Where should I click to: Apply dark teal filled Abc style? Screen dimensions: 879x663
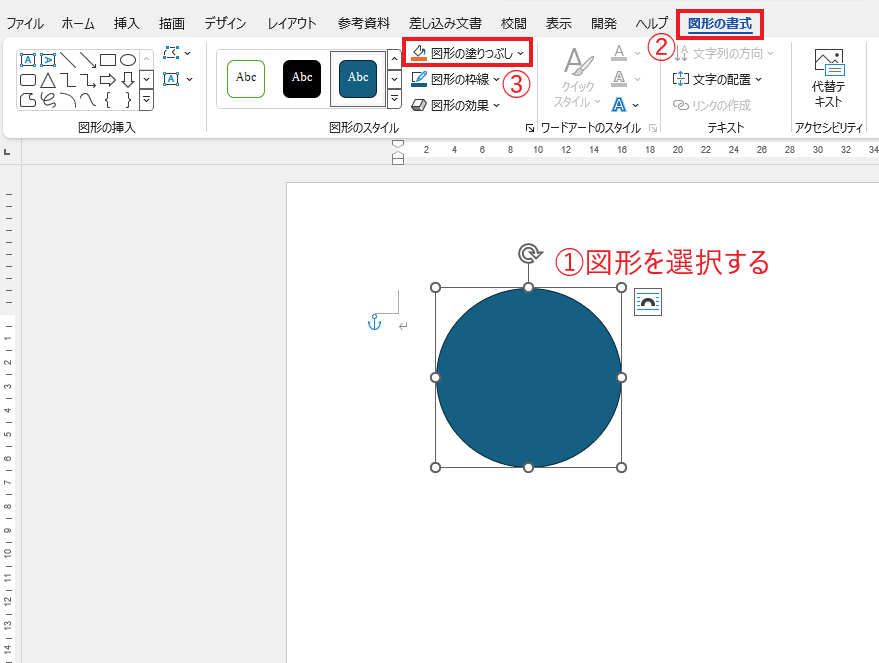358,78
